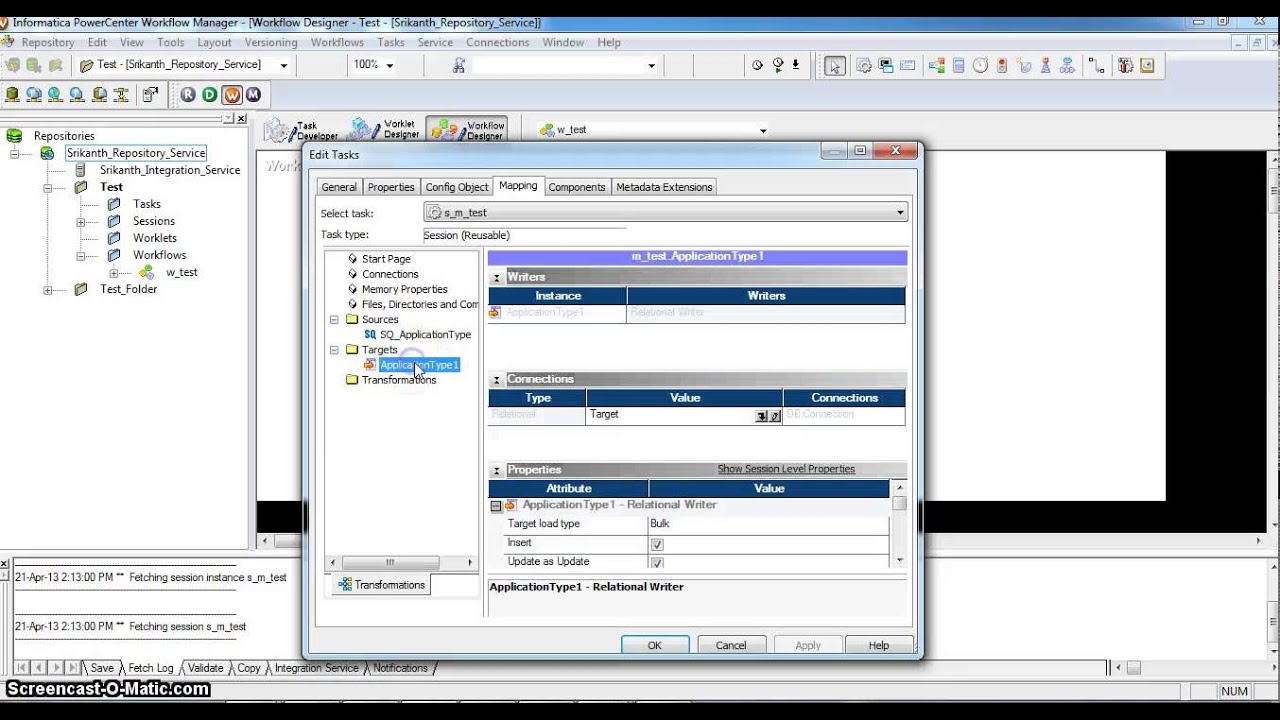Expand the Sessions node in the repository tree

[80, 221]
